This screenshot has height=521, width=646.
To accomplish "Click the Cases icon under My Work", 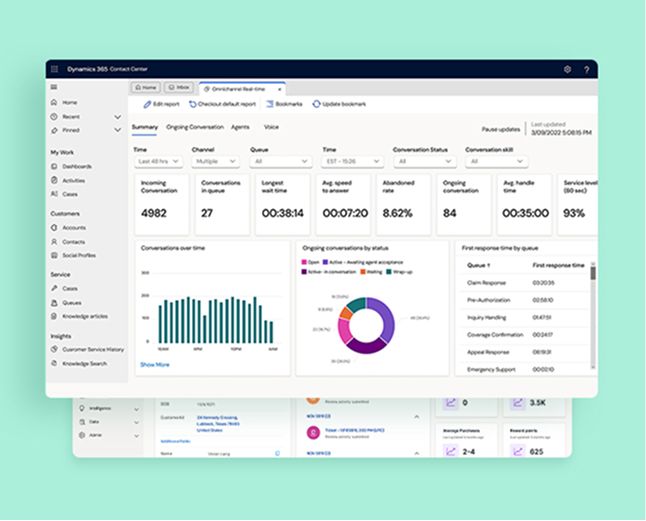I will tap(54, 194).
